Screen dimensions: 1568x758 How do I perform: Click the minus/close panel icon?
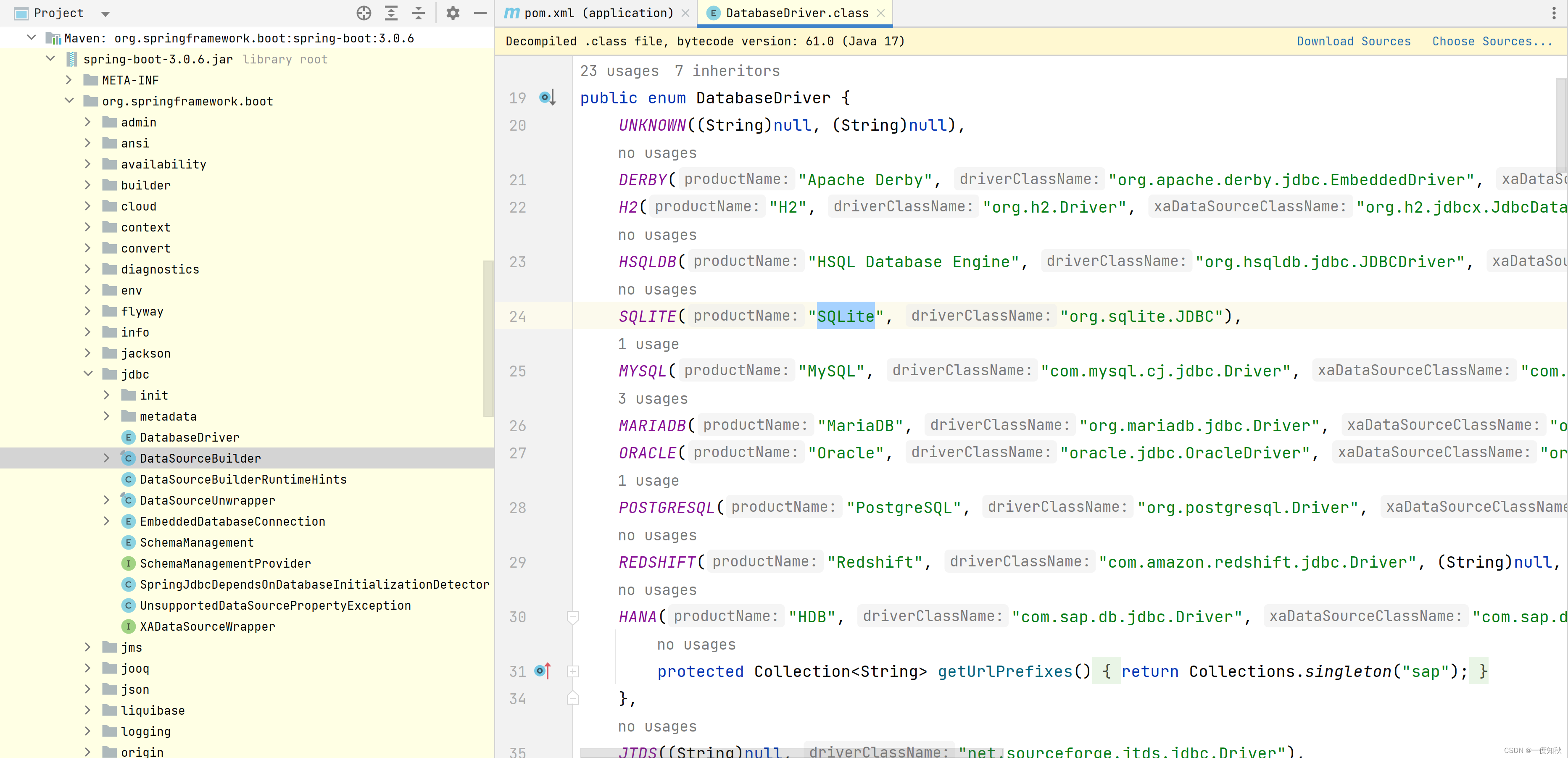pos(480,13)
